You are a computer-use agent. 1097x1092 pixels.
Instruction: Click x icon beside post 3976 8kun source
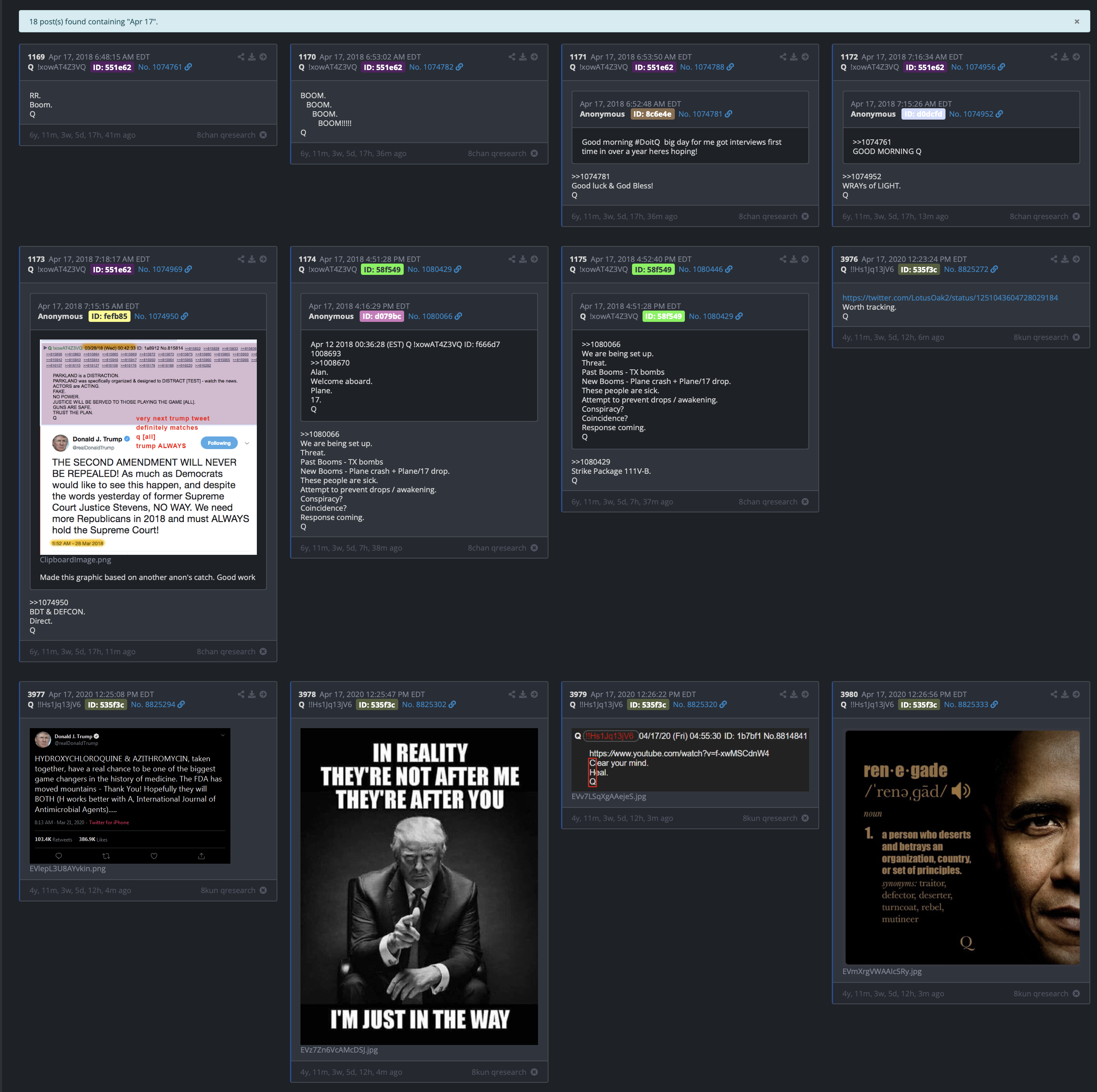(x=1076, y=337)
